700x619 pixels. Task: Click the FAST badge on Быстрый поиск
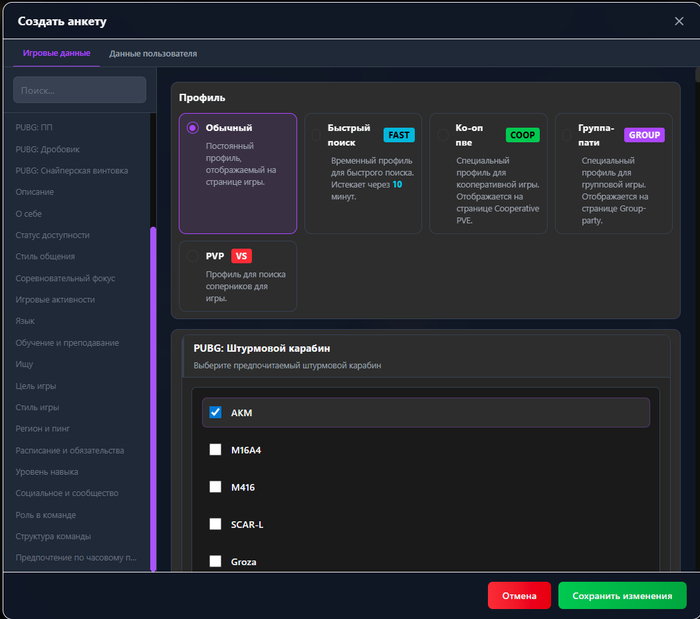pos(398,135)
